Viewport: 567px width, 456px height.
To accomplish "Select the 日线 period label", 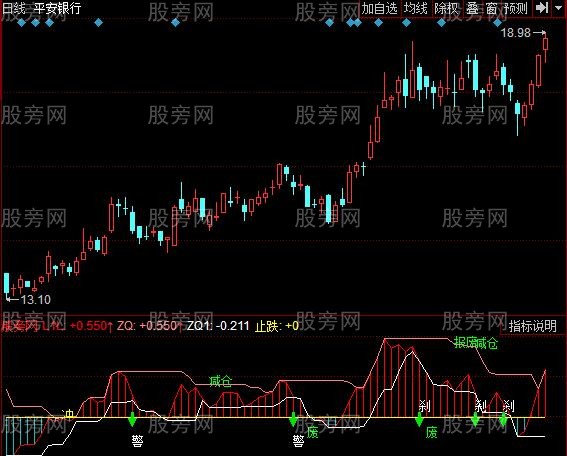I will (14, 8).
